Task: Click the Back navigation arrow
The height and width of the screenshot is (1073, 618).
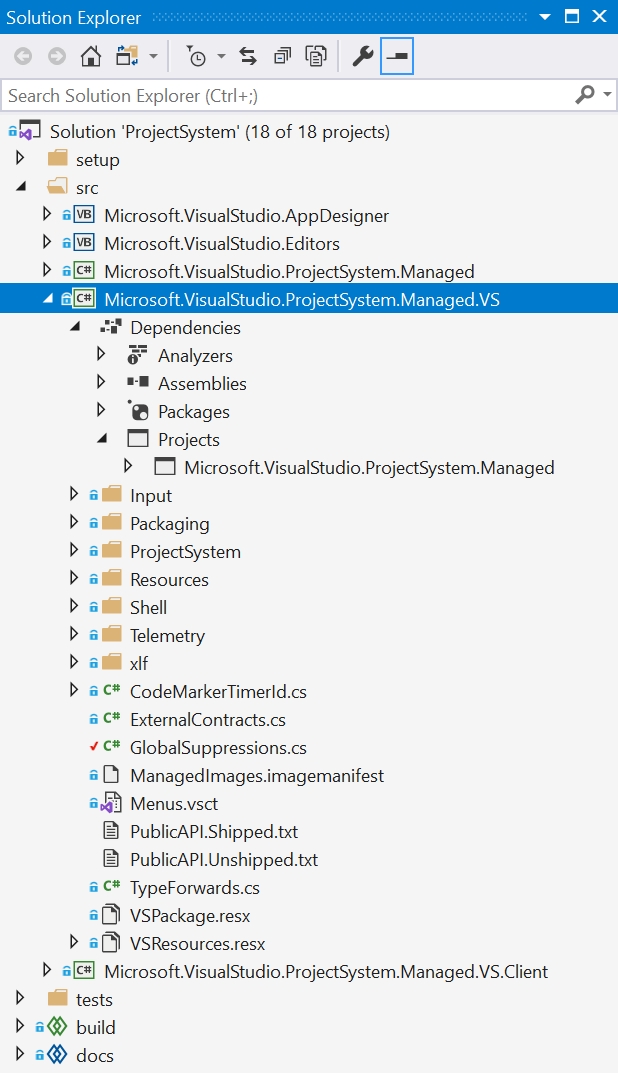Action: click(x=23, y=56)
